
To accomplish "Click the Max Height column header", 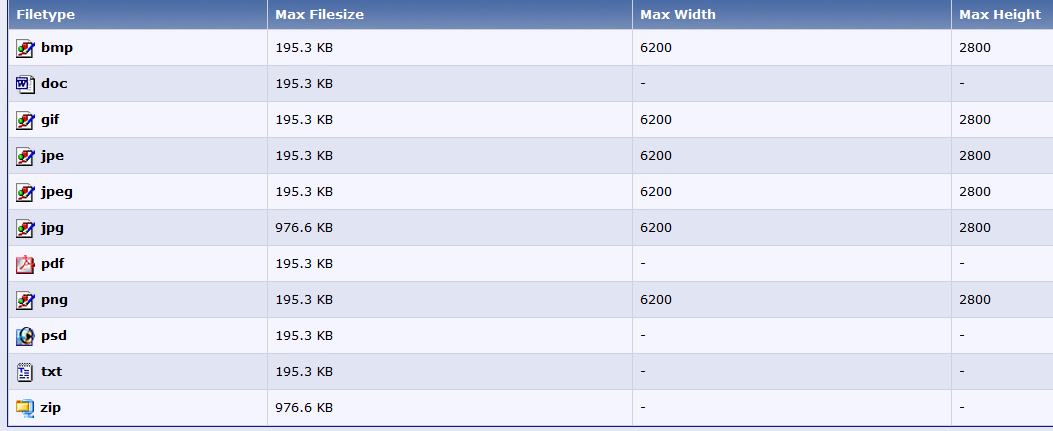I will (x=1002, y=14).
